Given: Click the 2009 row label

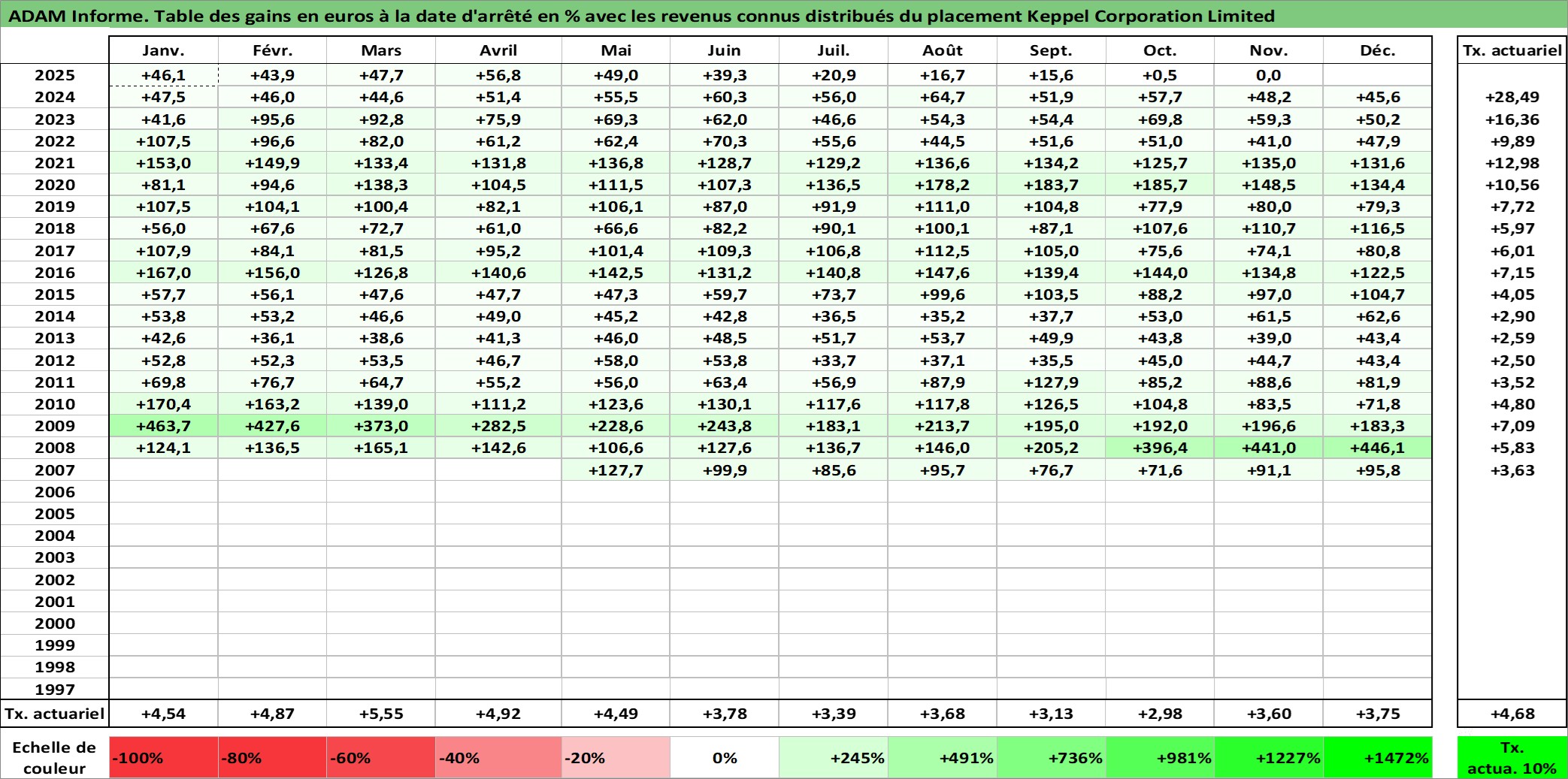Looking at the screenshot, I should pos(55,426).
